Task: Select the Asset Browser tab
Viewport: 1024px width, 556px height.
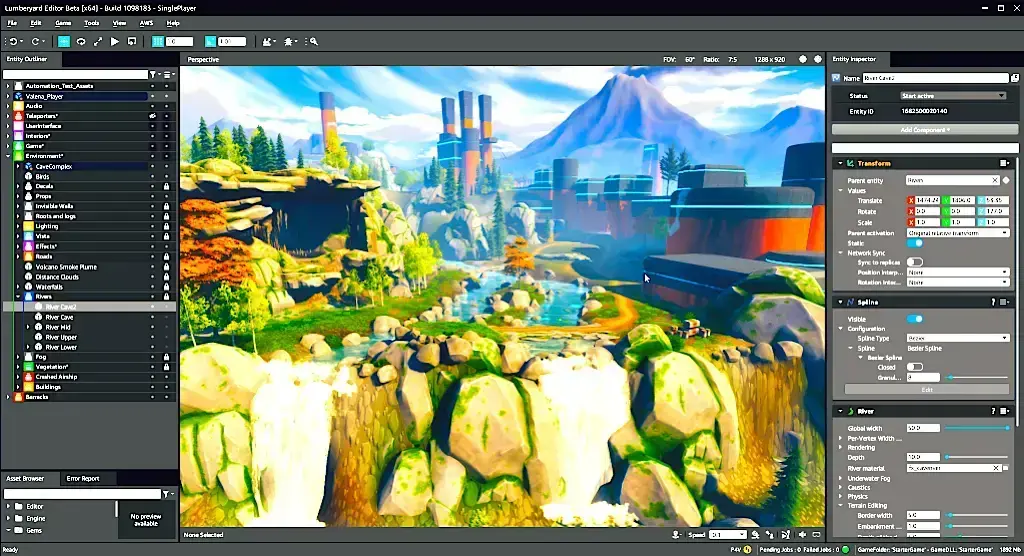Action: point(25,478)
